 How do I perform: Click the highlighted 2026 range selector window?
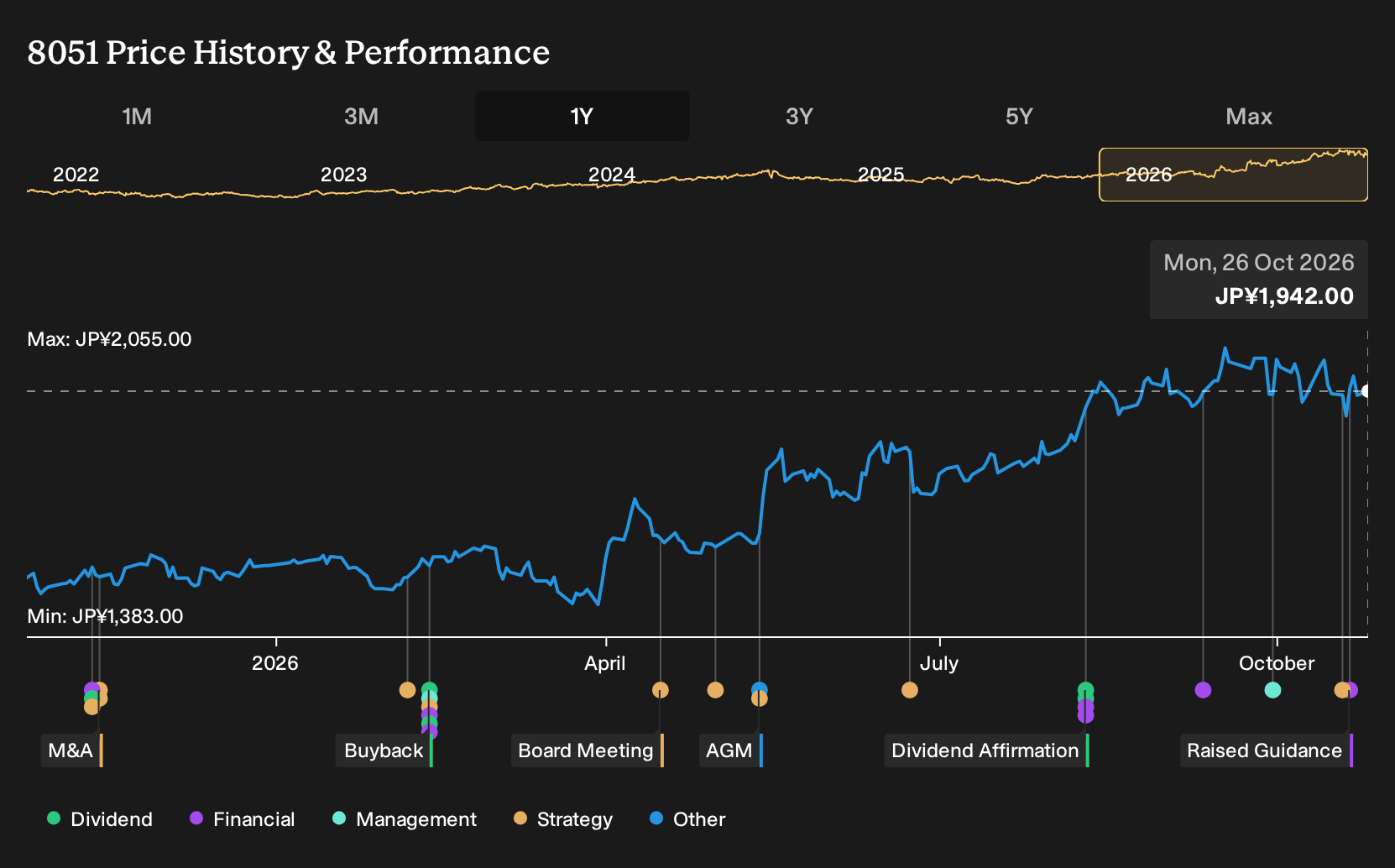pos(1233,175)
